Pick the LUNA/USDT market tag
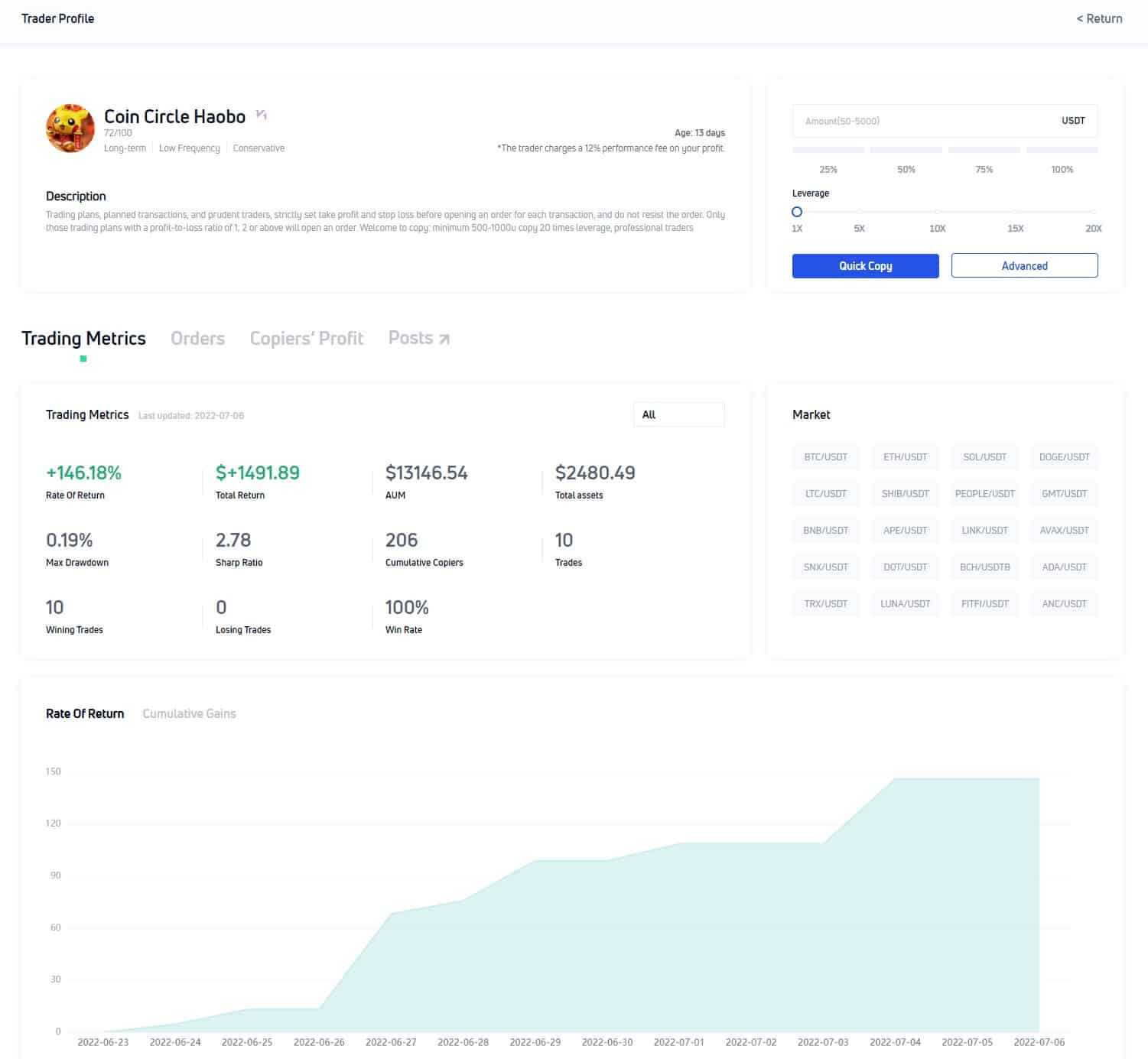Screen dimensions: 1148x1059 point(905,604)
